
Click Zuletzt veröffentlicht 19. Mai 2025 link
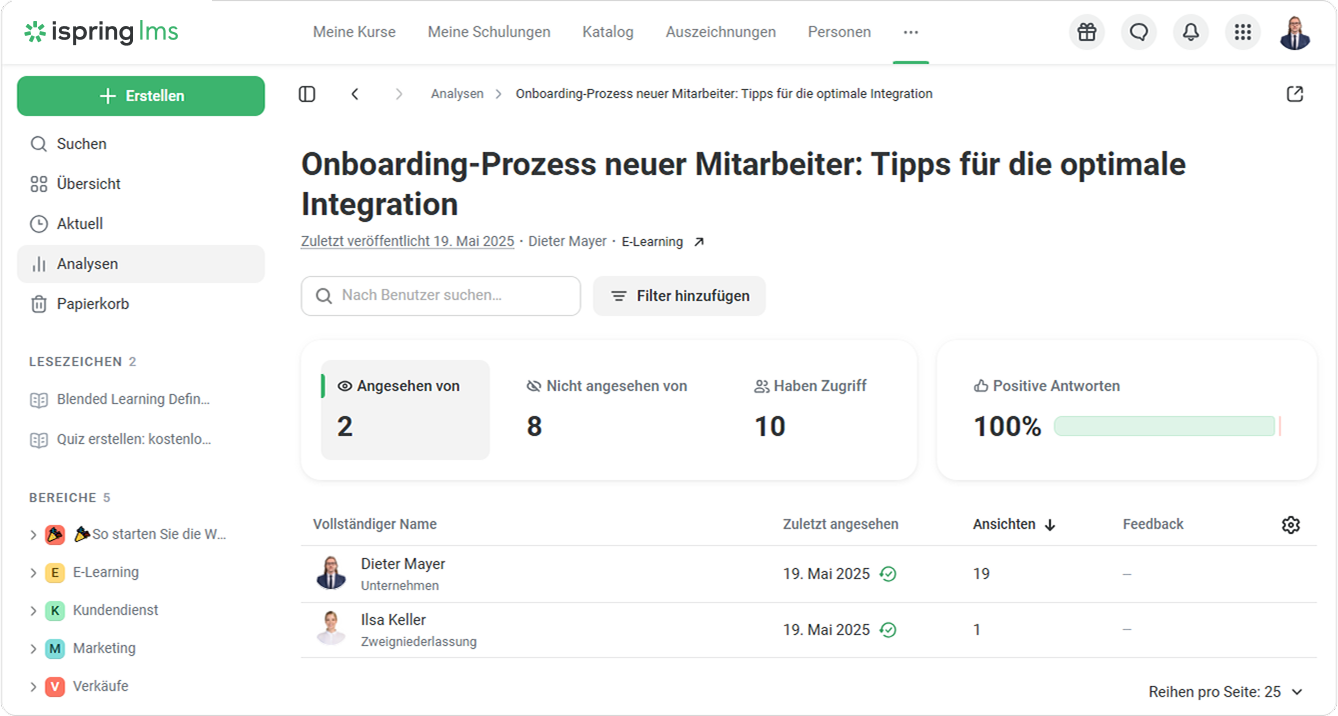408,242
